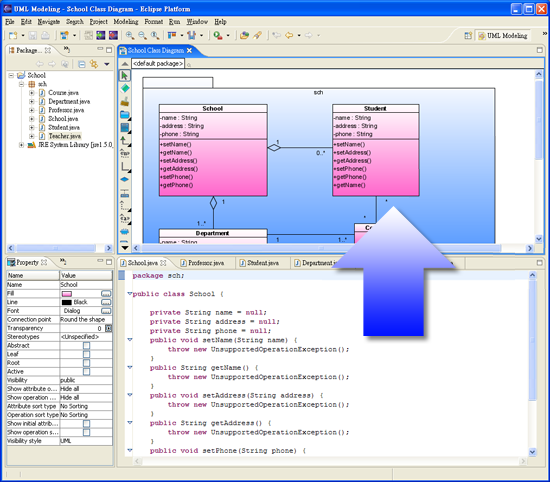This screenshot has height=482, width=550.
Task: Click the alignment shapes toolbar icon
Action: 172,35
